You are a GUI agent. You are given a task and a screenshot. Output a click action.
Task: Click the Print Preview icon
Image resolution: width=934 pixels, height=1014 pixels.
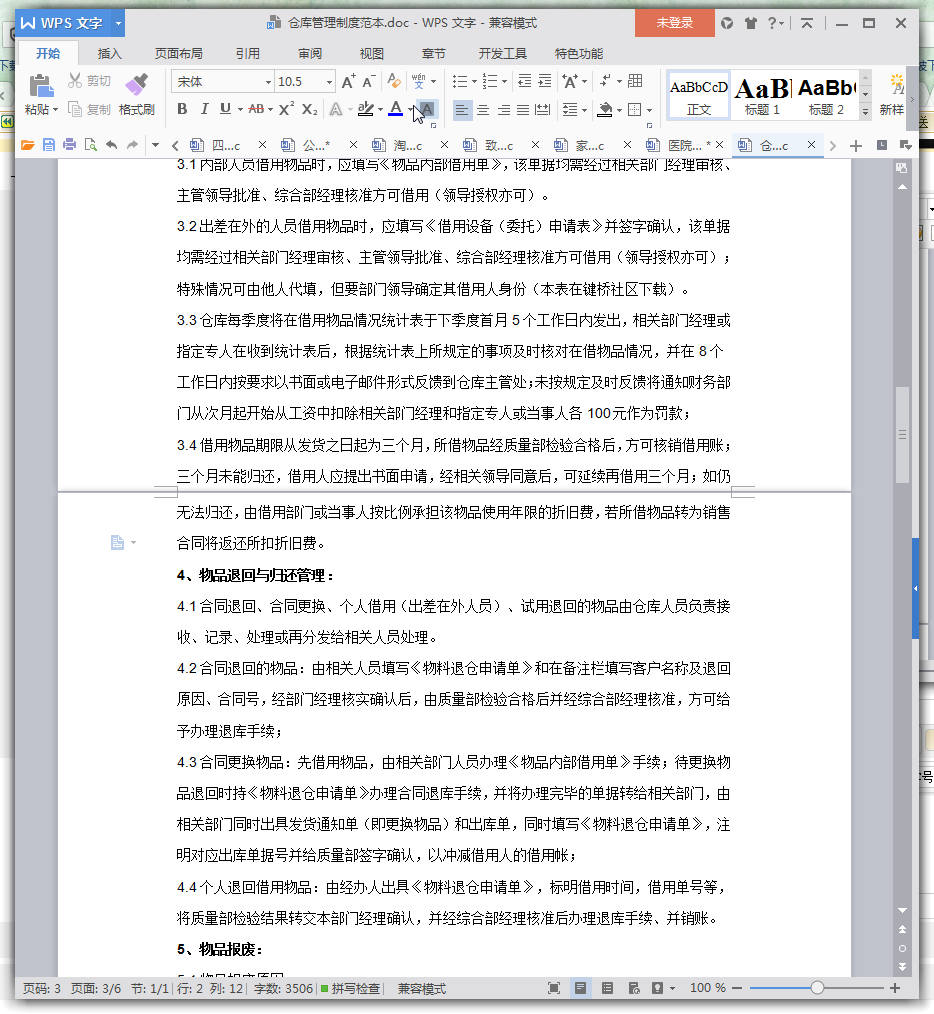91,146
